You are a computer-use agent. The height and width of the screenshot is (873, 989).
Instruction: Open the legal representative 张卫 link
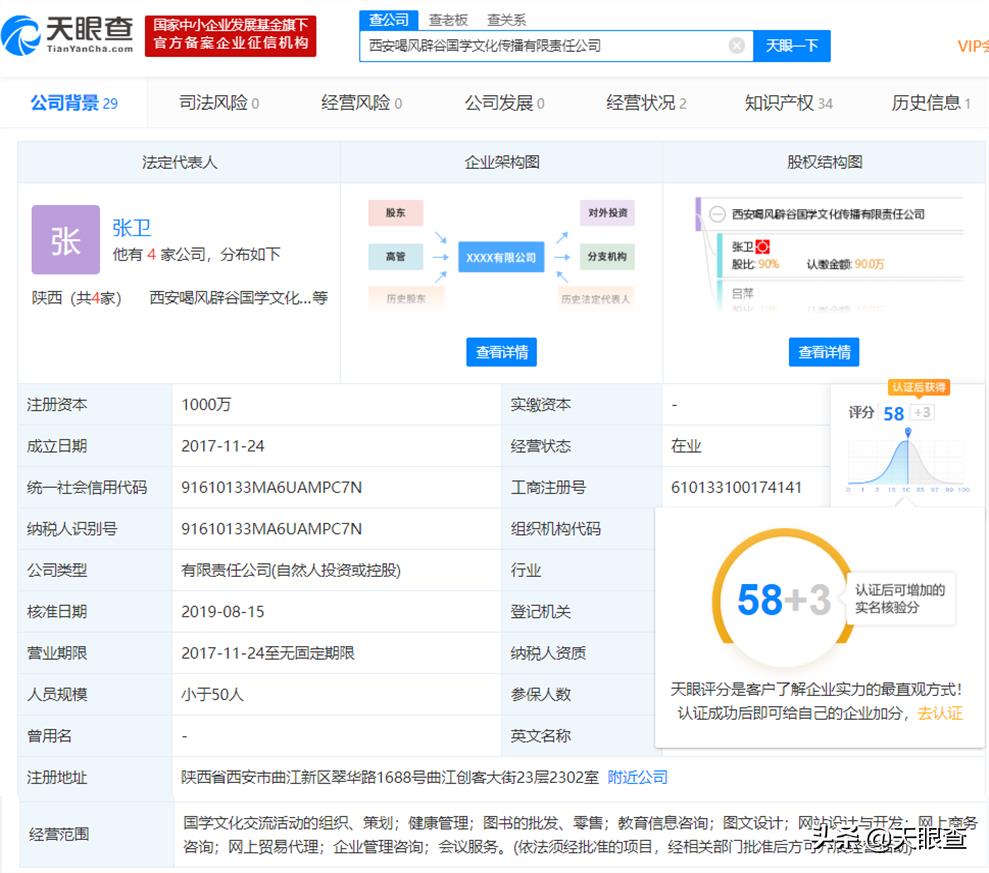pyautogui.click(x=132, y=228)
